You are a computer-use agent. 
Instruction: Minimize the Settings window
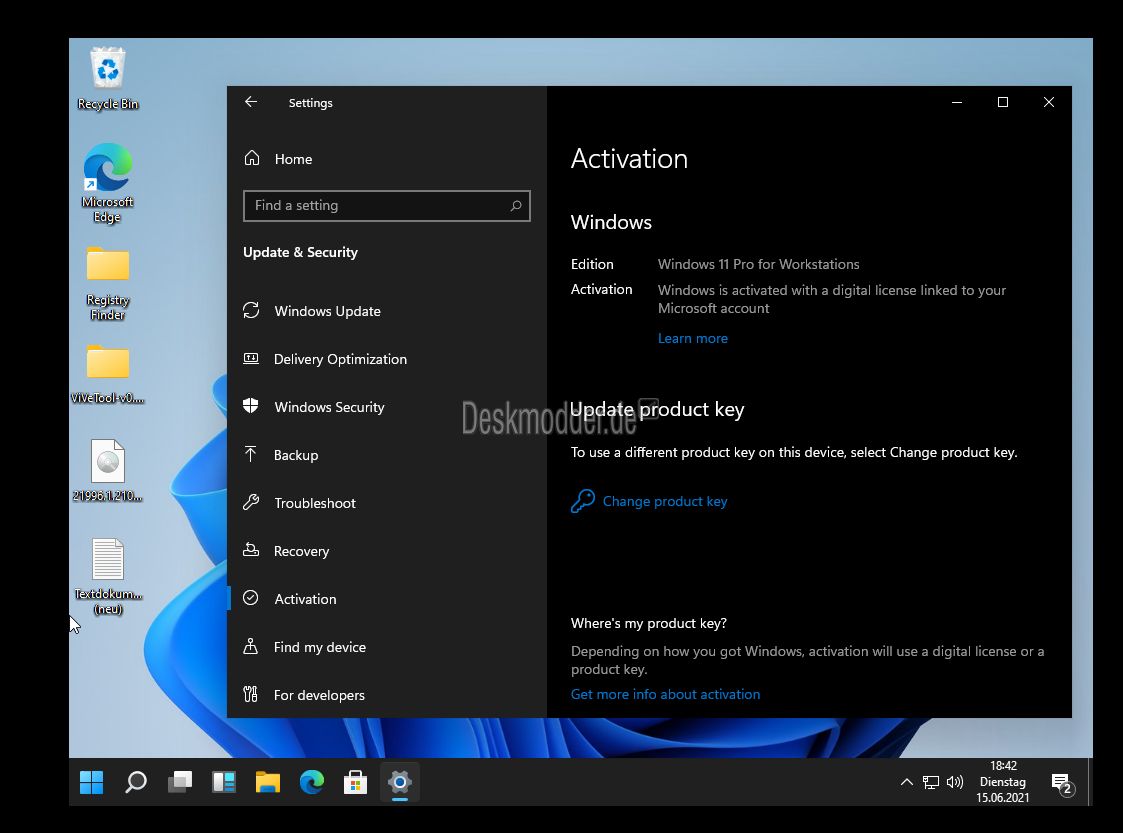click(x=957, y=102)
